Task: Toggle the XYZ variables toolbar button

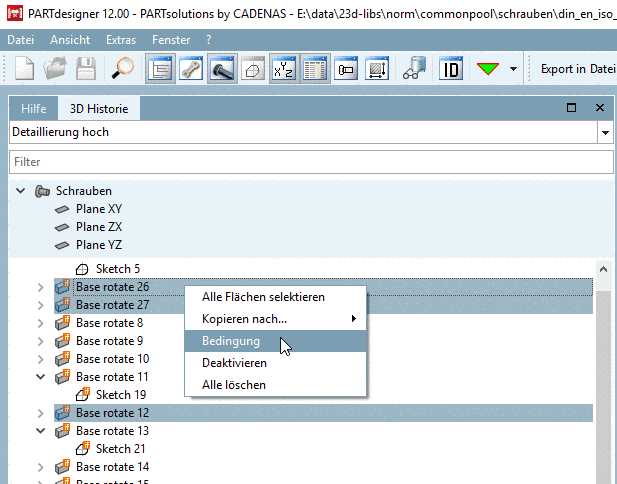Action: pos(284,69)
